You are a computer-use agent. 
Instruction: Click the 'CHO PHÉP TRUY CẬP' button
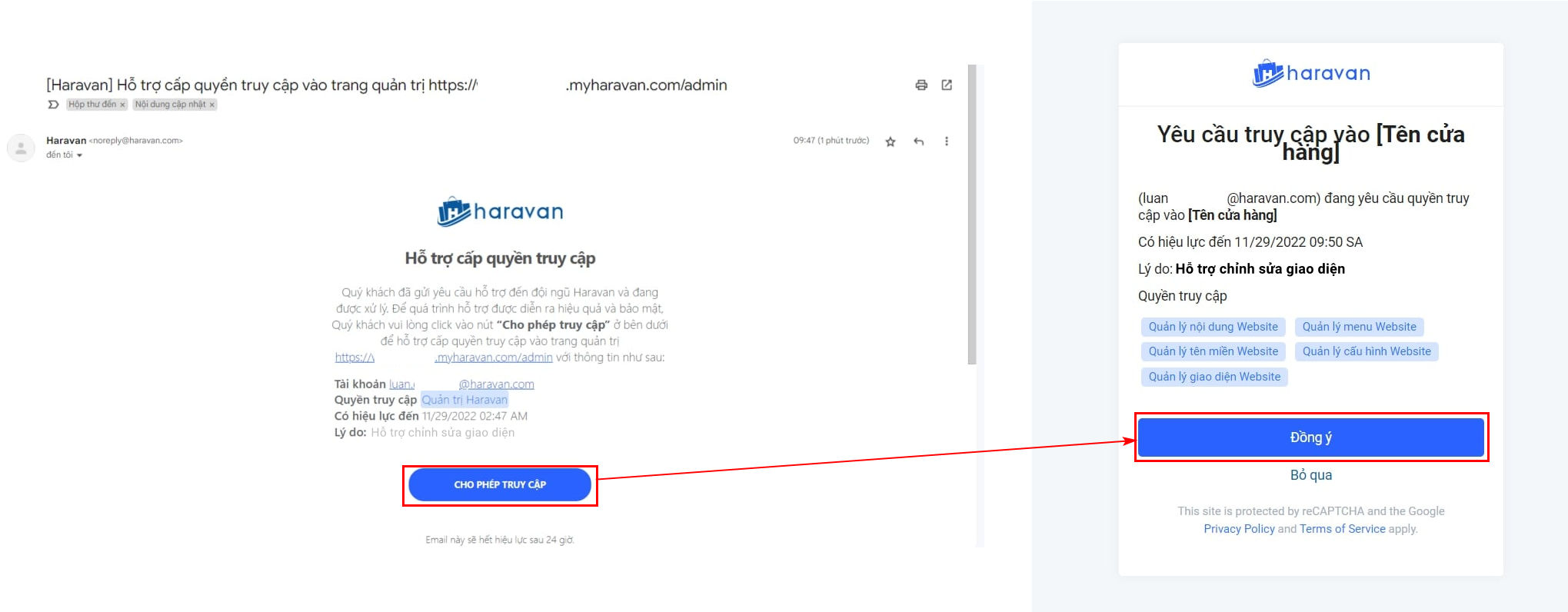coord(500,484)
